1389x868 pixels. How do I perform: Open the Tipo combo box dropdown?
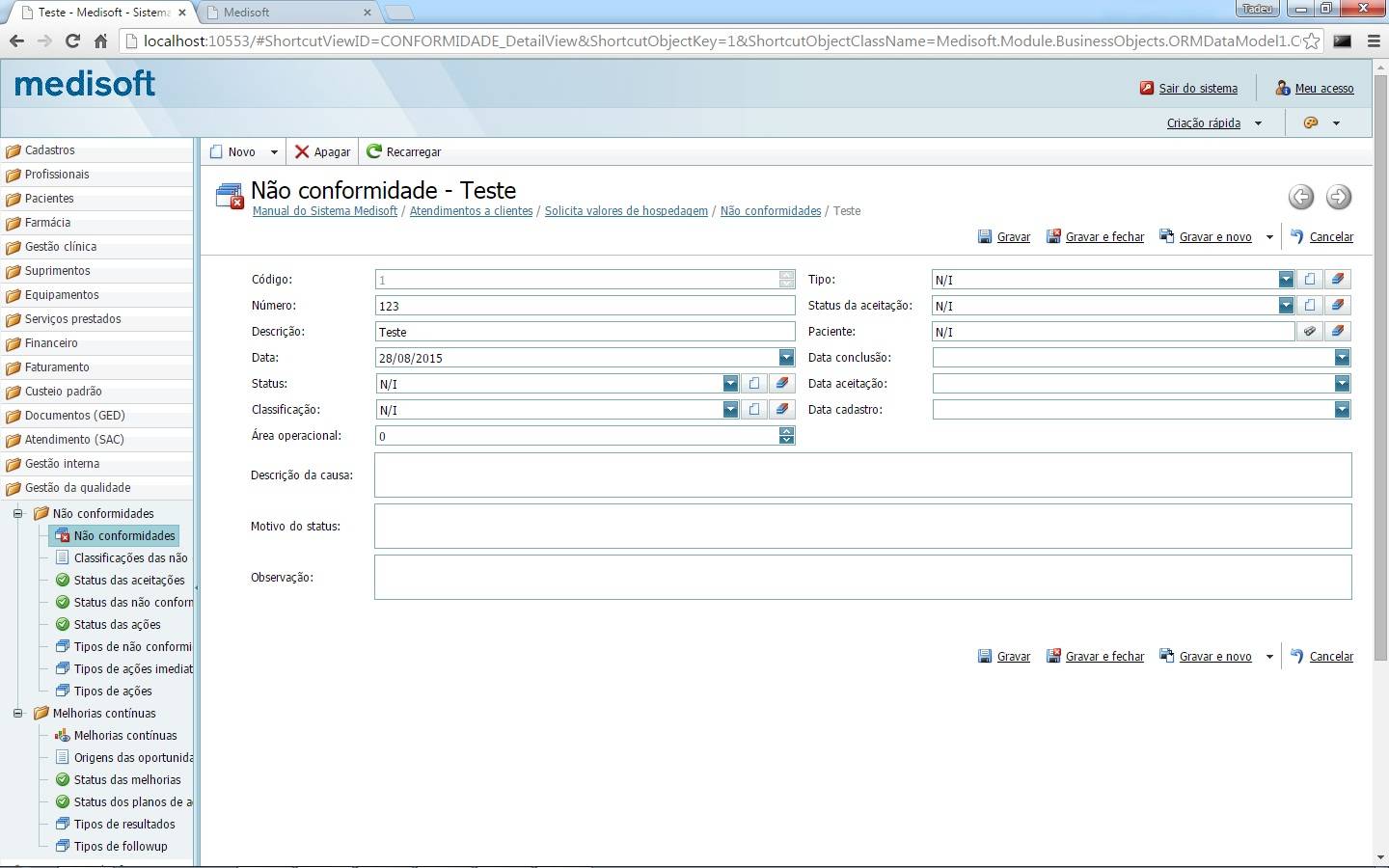pyautogui.click(x=1286, y=280)
